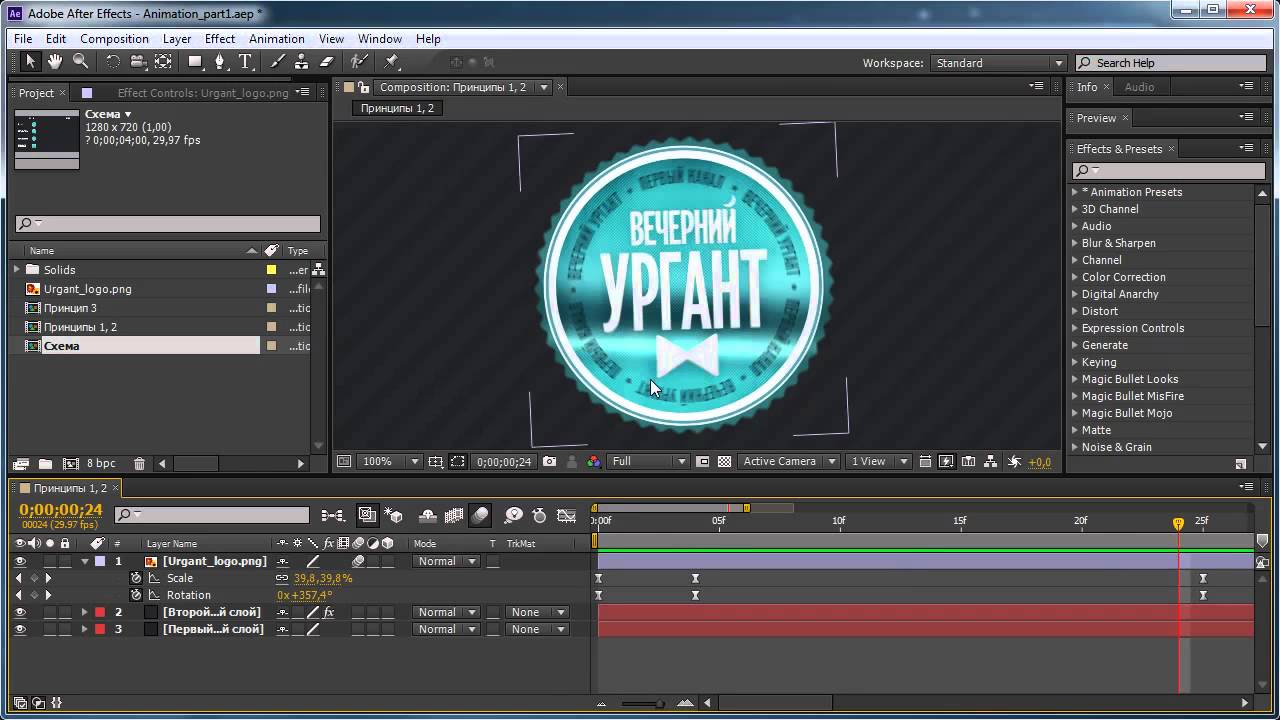This screenshot has width=1280, height=720.
Task: Open the Active Camera view dropdown
Action: coord(788,462)
